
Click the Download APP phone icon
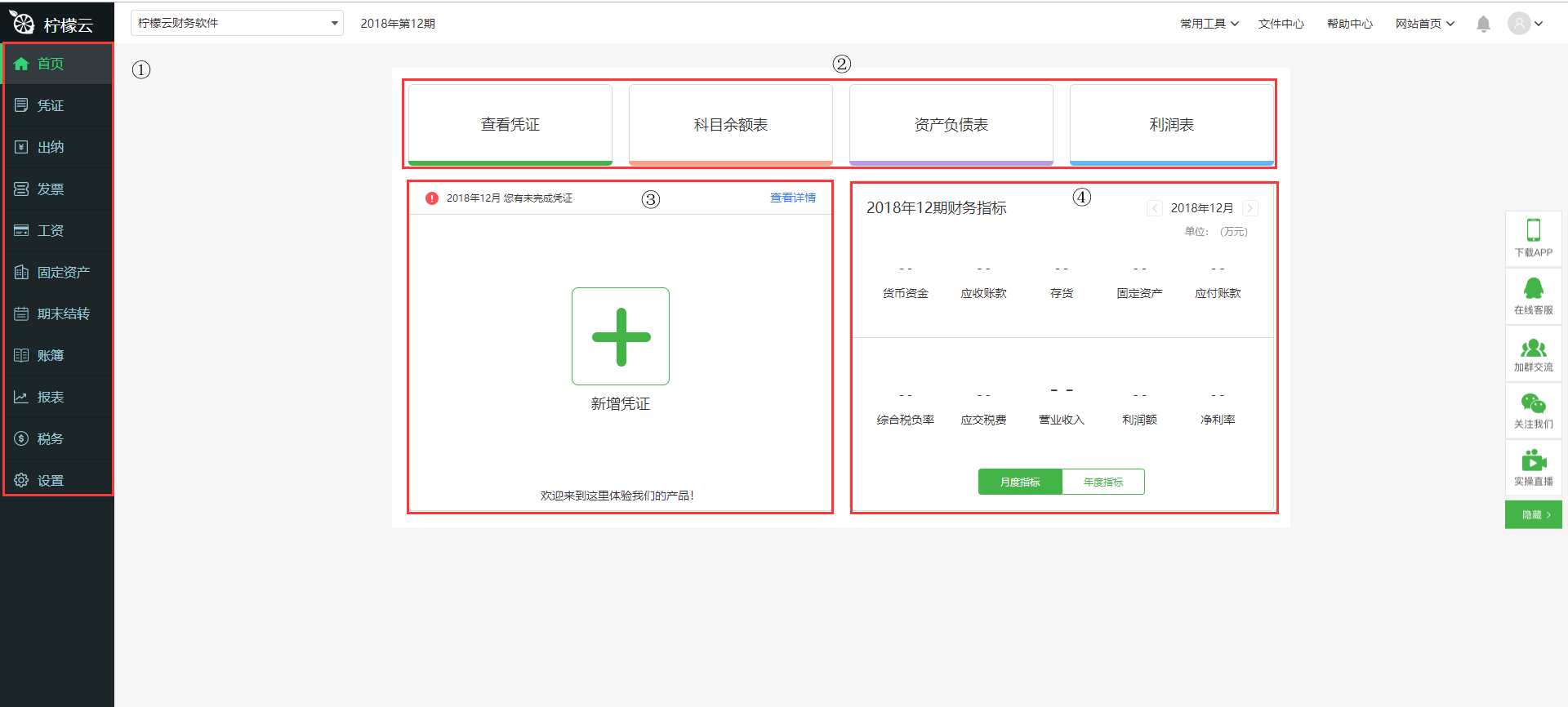[x=1533, y=230]
